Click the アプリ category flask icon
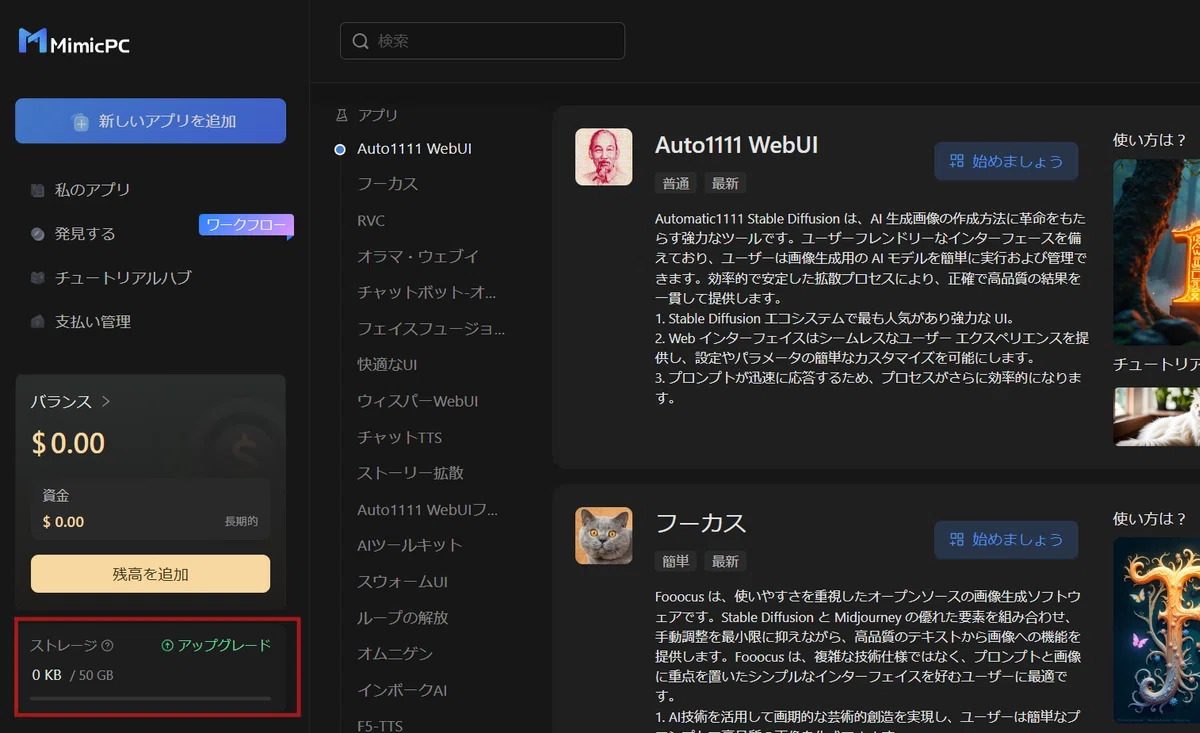 (342, 115)
